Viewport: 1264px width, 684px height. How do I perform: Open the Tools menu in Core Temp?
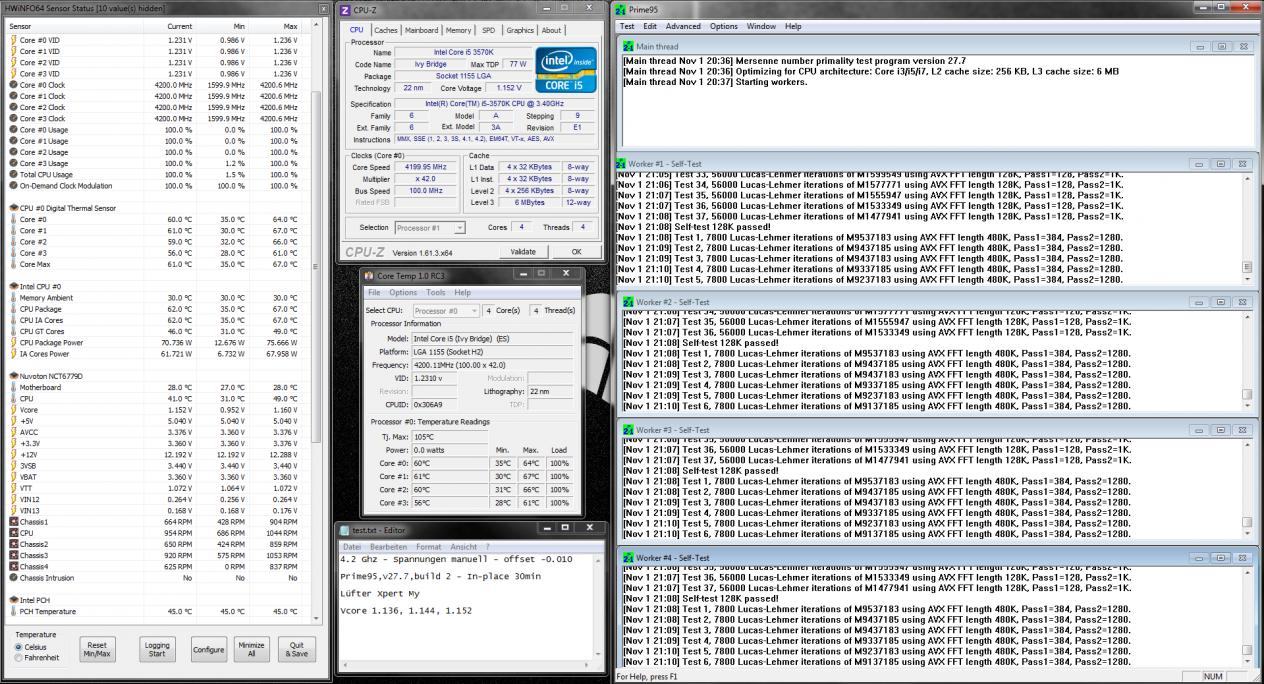(435, 293)
